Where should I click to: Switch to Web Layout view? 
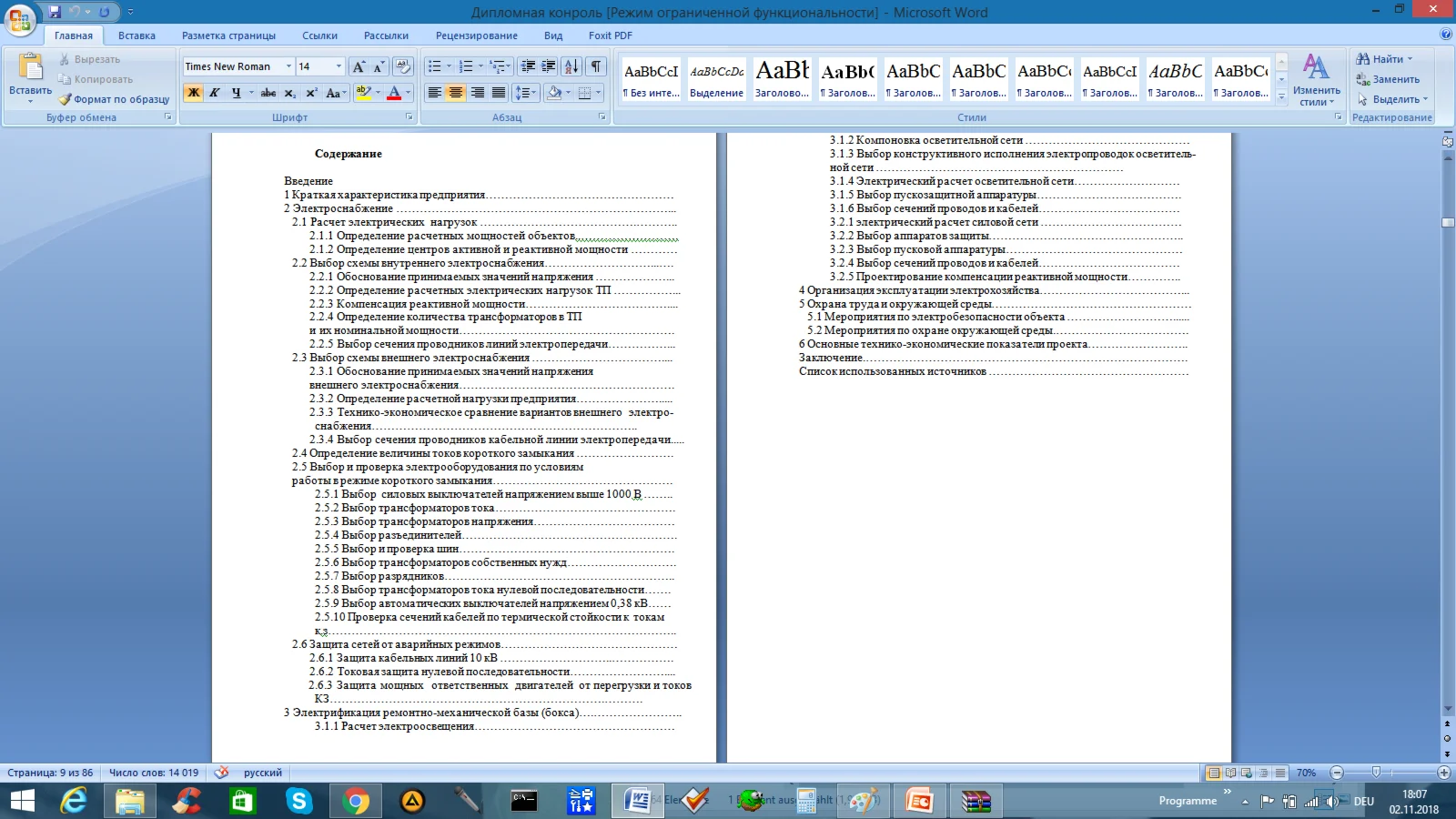coord(1247,773)
